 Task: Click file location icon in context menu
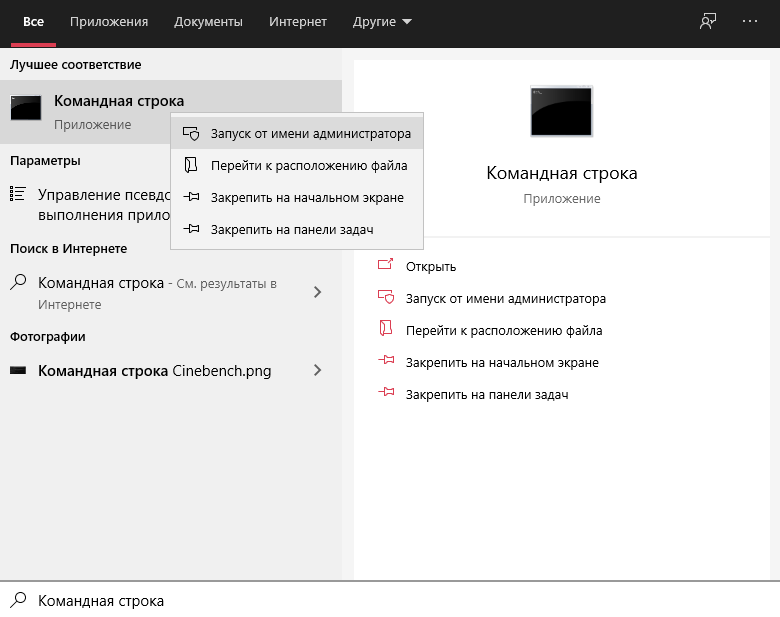click(191, 165)
